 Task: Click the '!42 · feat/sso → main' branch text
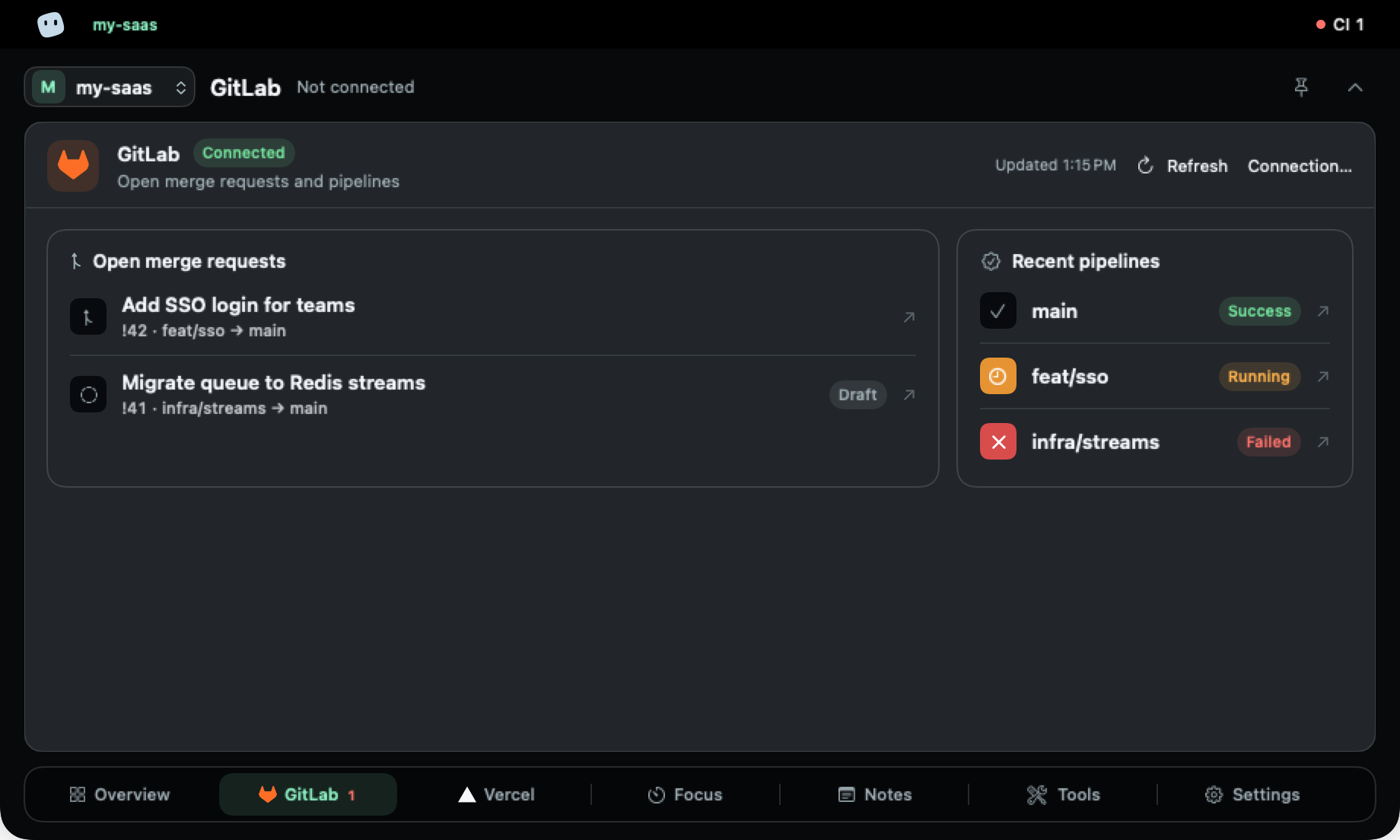[x=204, y=331]
